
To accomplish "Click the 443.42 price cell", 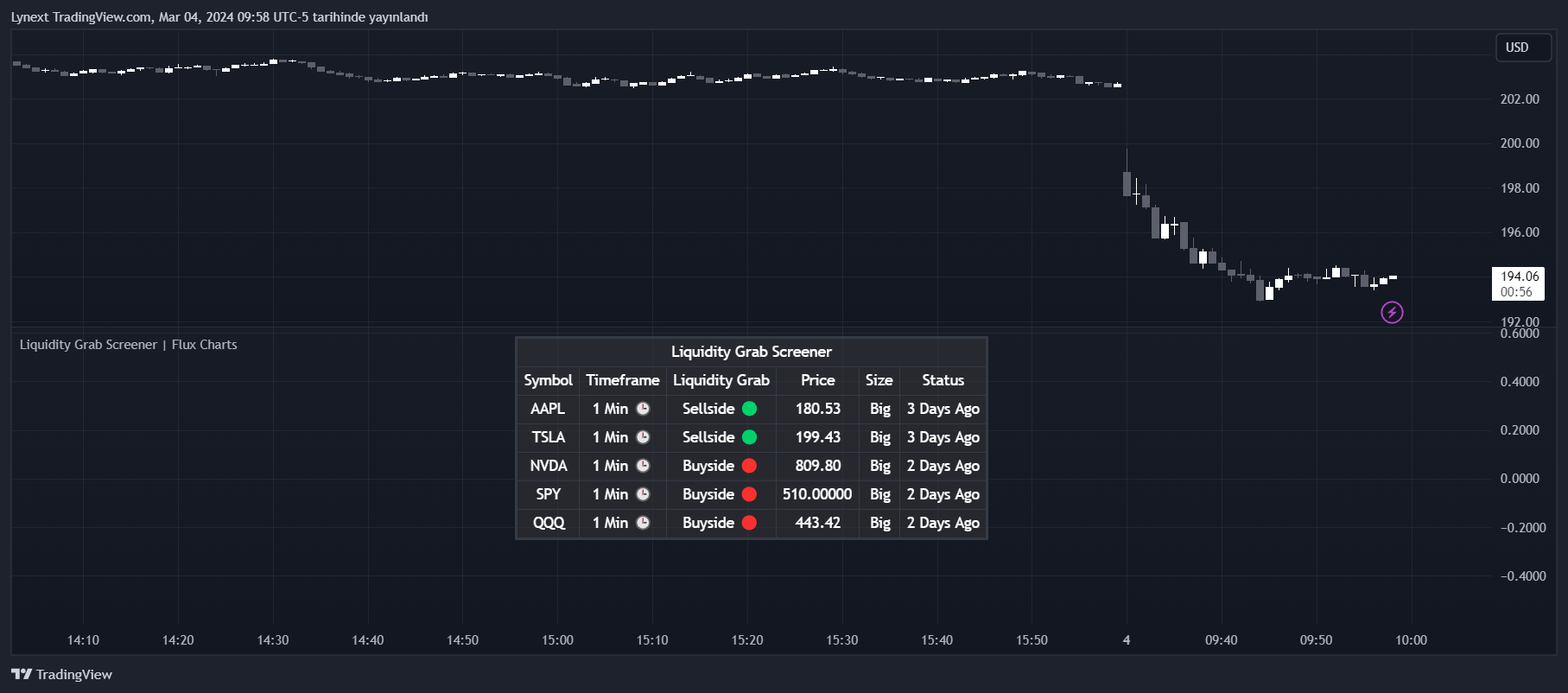I will click(817, 523).
